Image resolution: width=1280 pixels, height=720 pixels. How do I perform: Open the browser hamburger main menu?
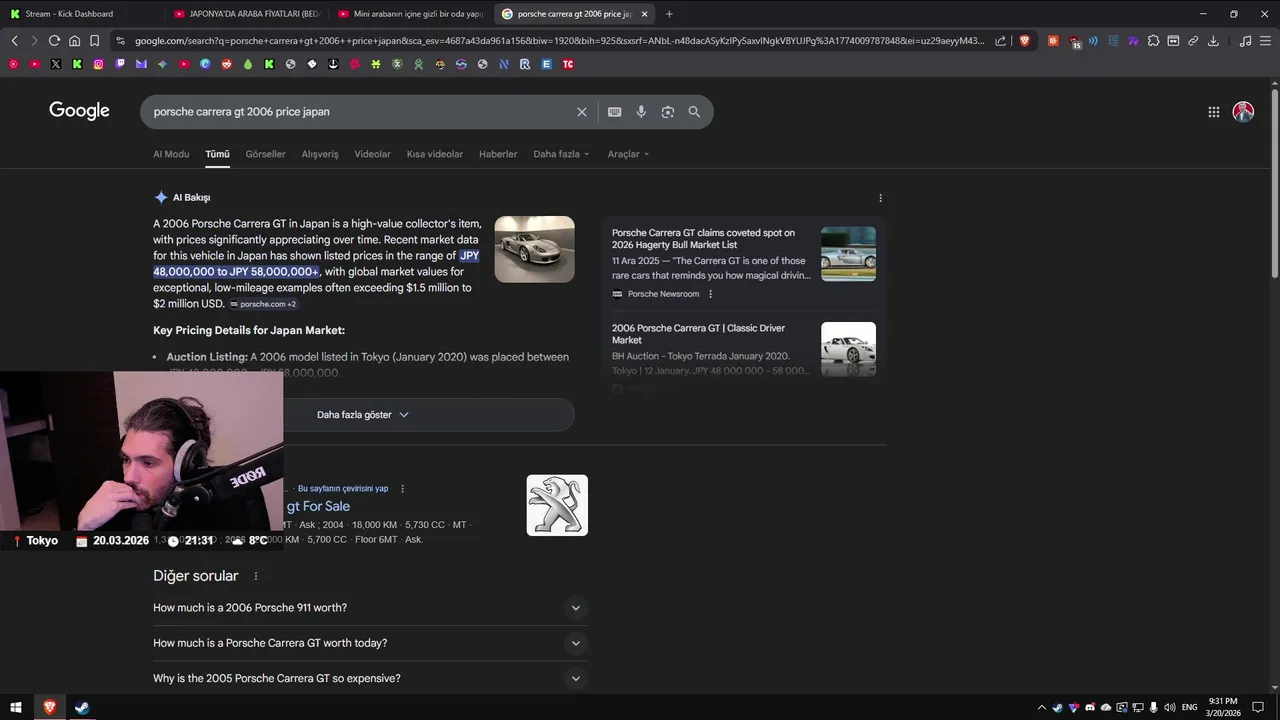[x=1265, y=41]
